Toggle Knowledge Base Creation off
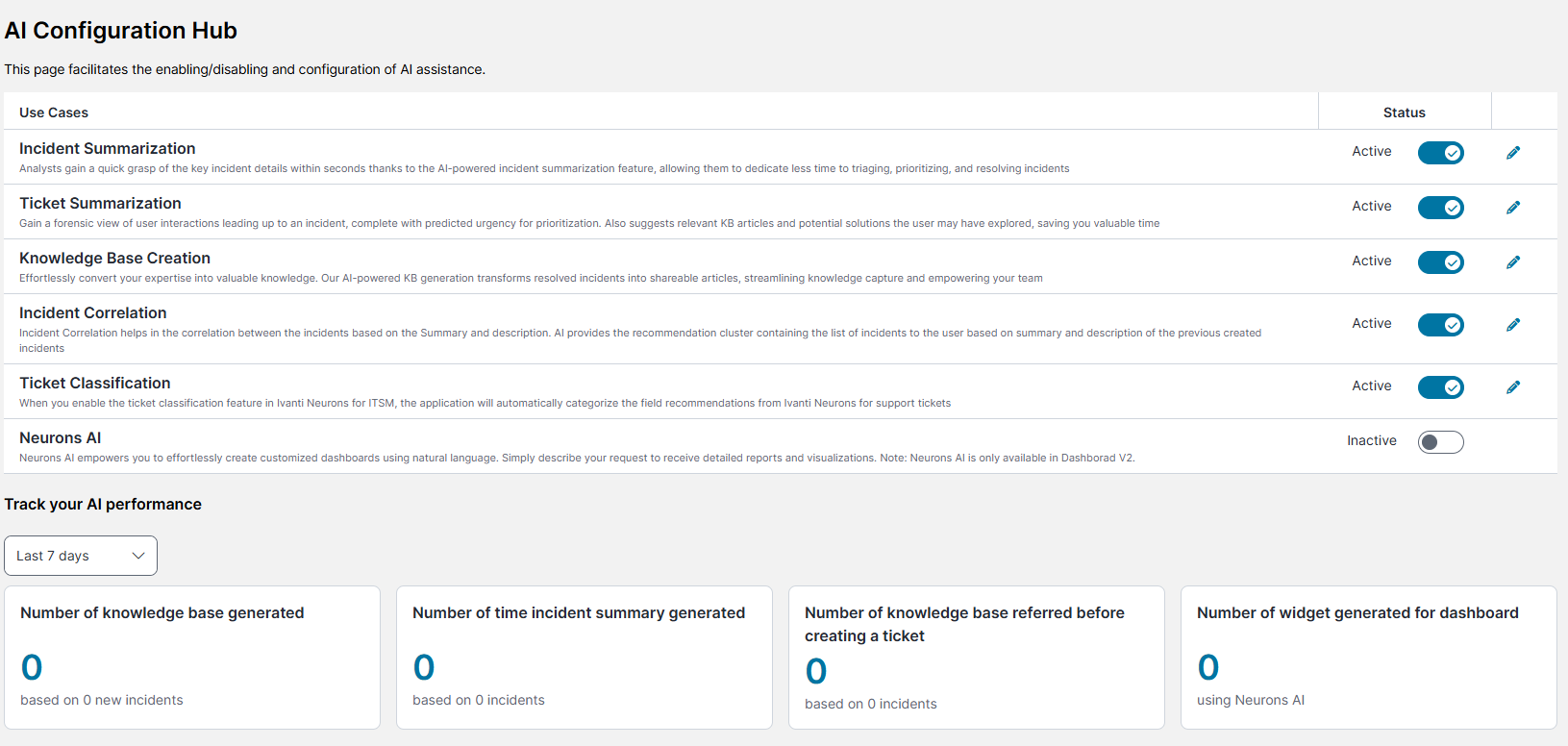The image size is (1568, 746). 1440,262
